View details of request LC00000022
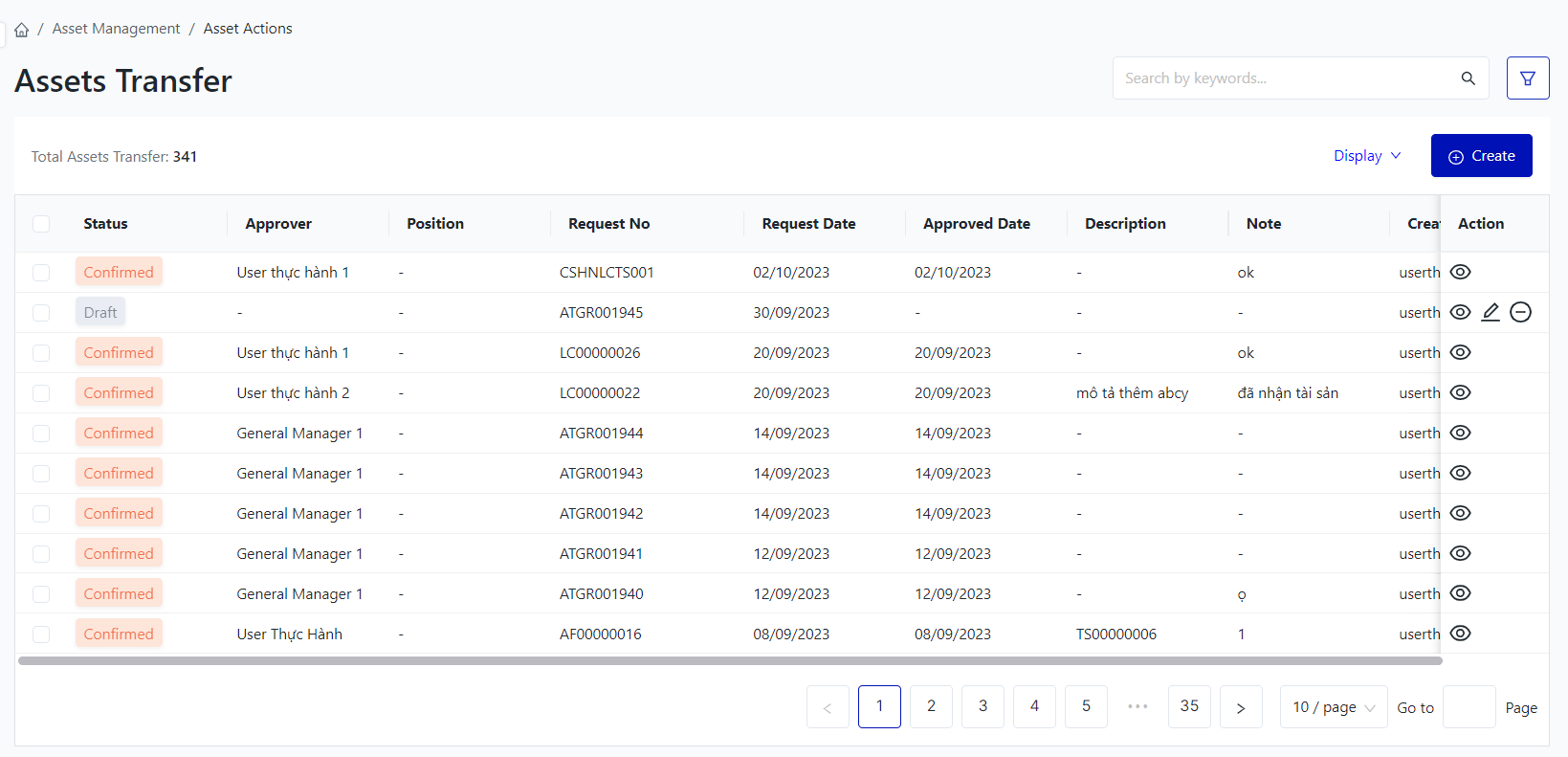Viewport: 1568px width, 757px height. tap(1460, 392)
